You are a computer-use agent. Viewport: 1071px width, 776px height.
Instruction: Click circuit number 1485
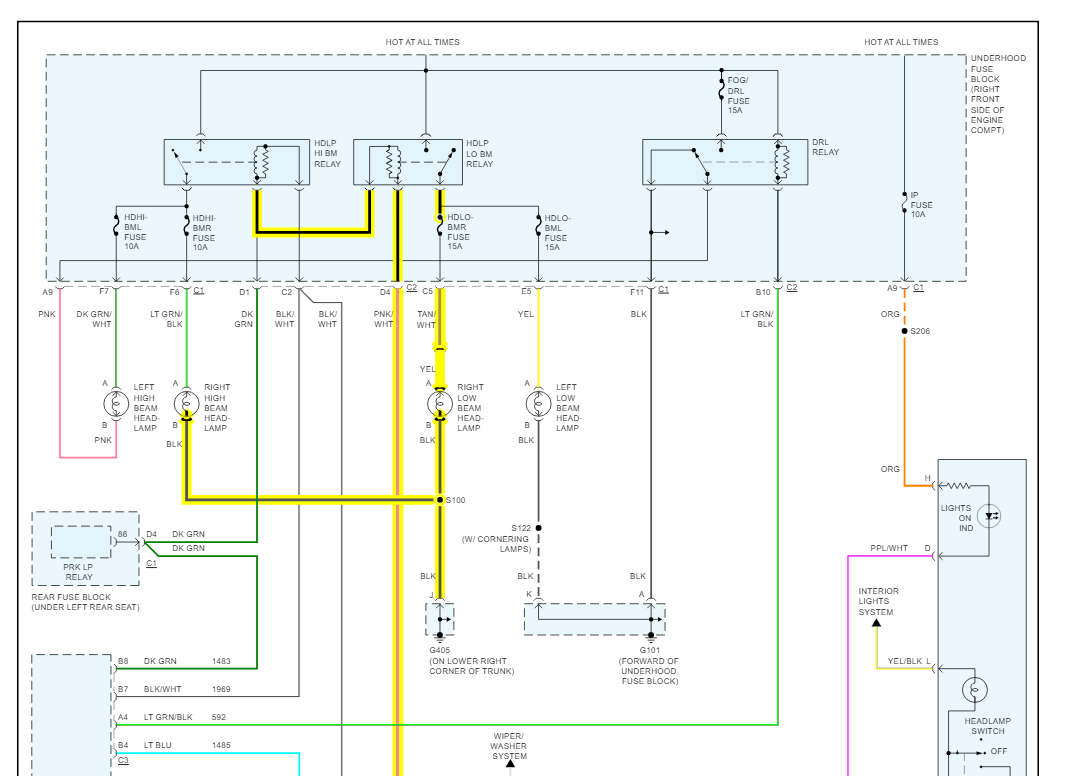[221, 745]
